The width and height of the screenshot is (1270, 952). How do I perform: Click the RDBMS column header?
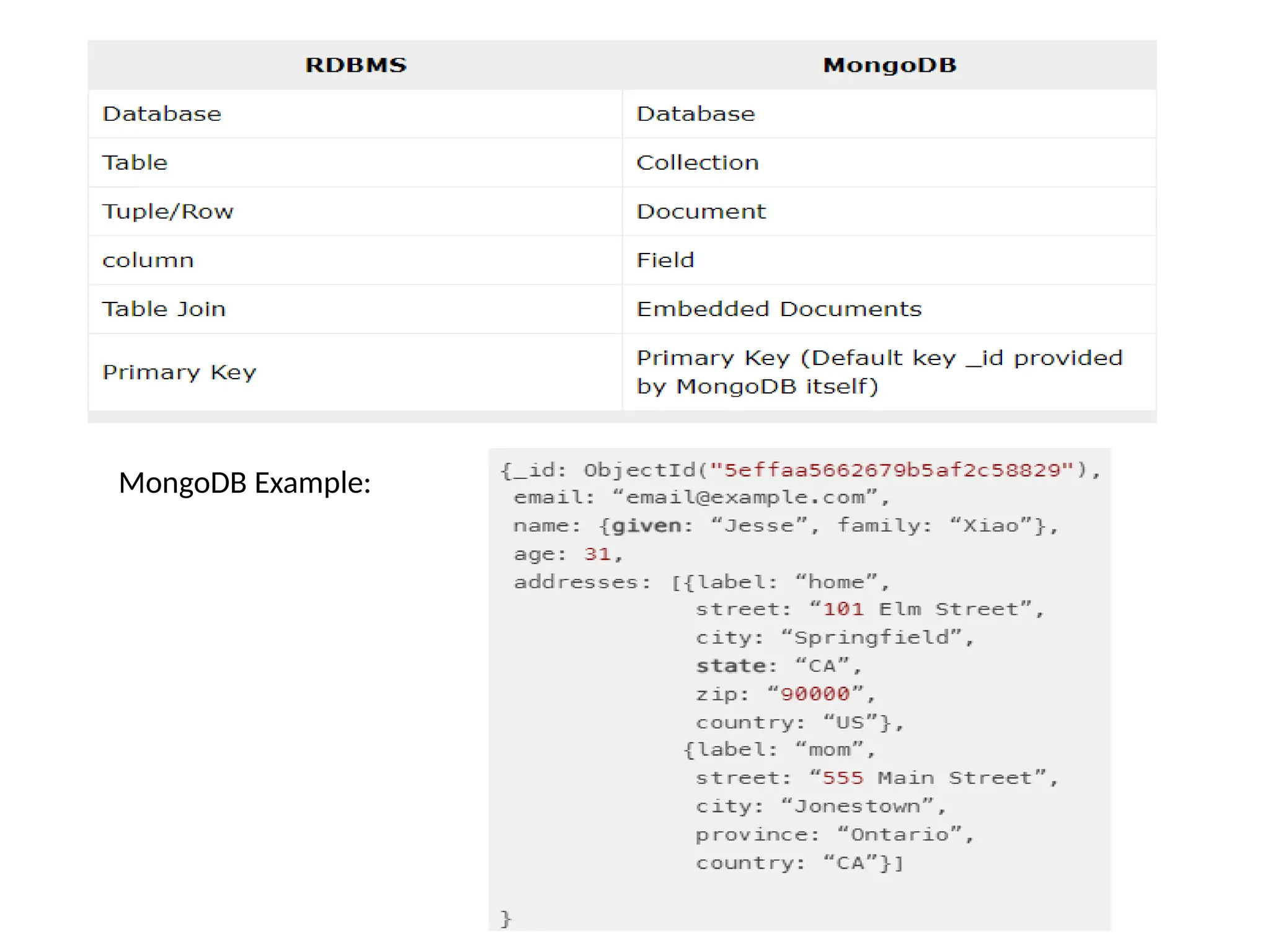(x=355, y=65)
